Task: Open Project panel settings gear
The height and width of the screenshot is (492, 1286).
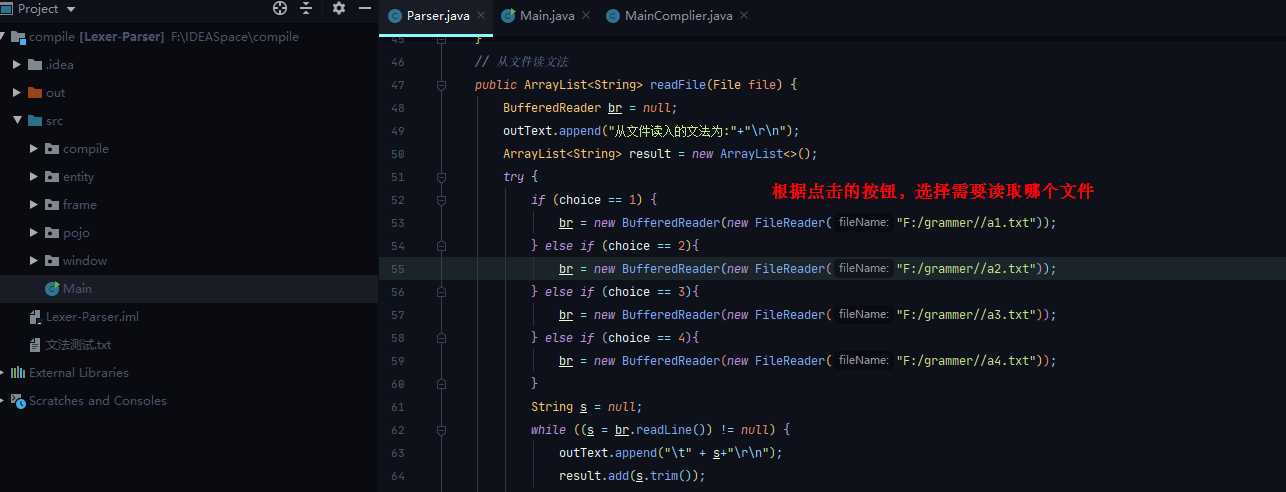Action: pyautogui.click(x=339, y=8)
